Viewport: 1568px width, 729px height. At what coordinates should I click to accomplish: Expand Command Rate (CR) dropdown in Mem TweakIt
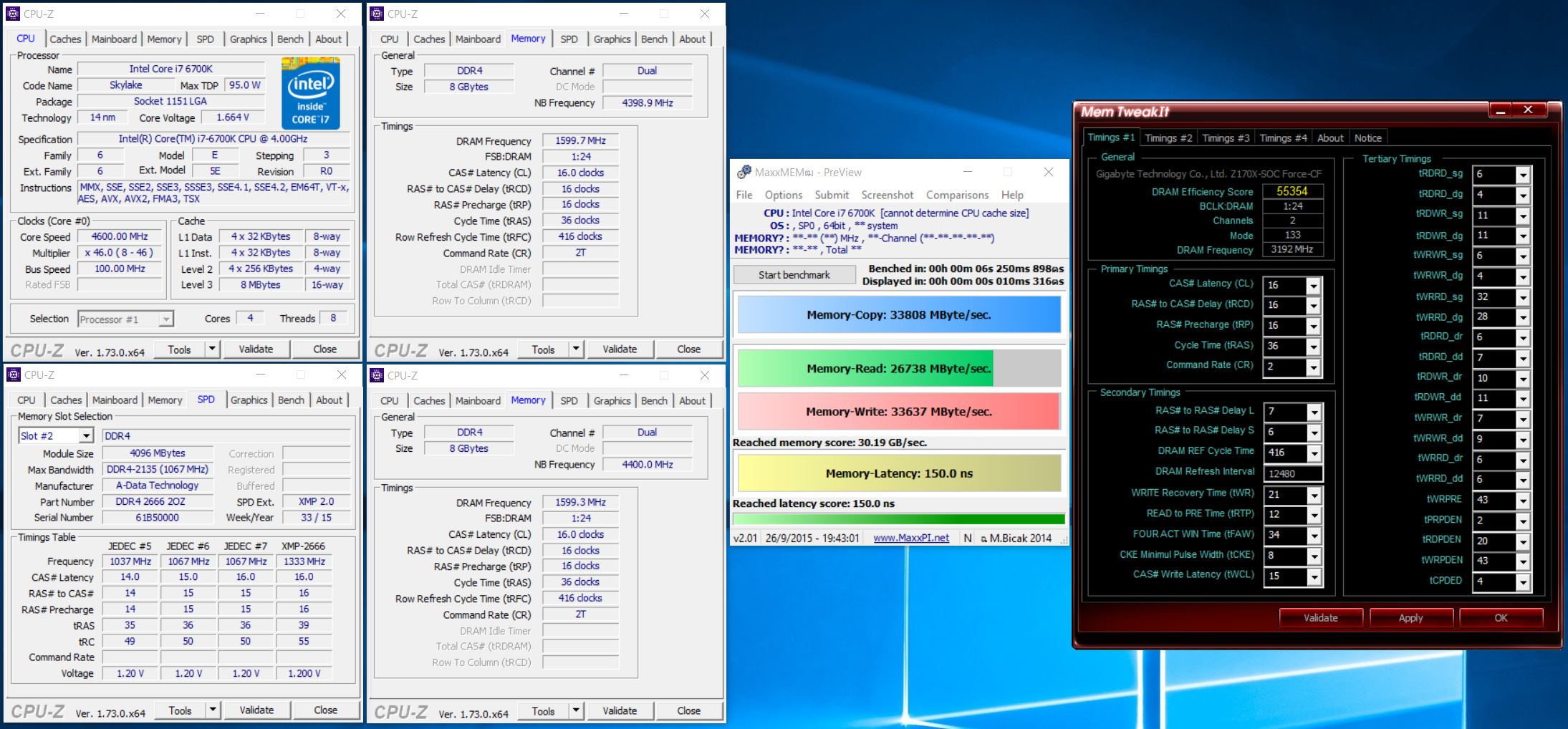[x=1313, y=367]
